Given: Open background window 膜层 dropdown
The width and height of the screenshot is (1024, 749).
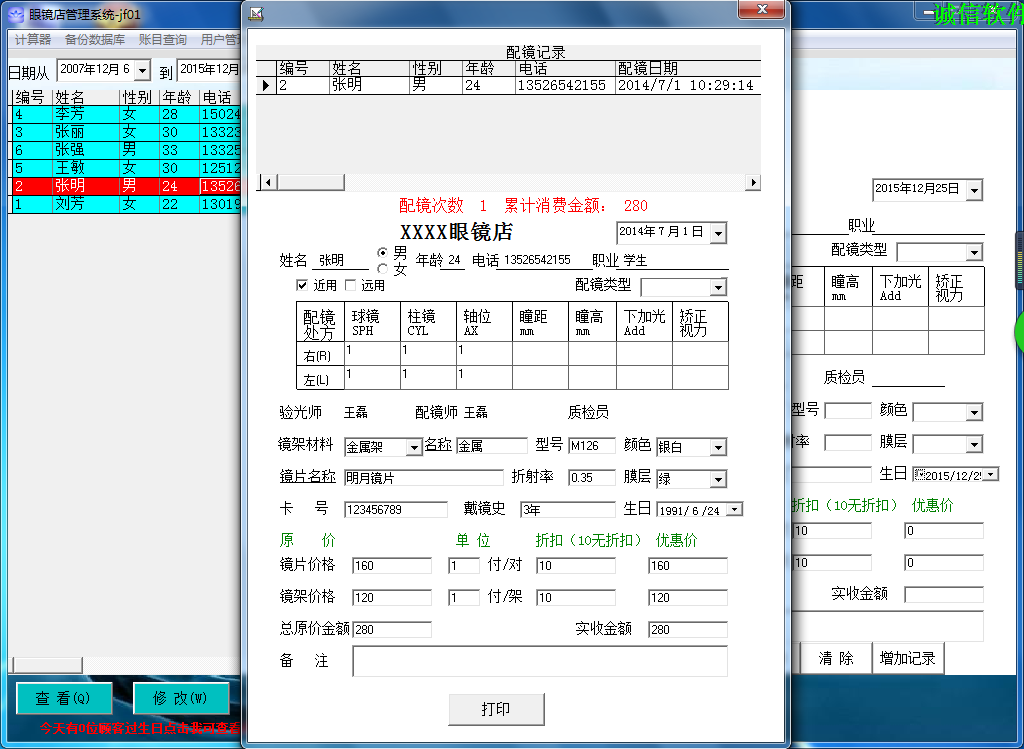Looking at the screenshot, I should point(974,444).
